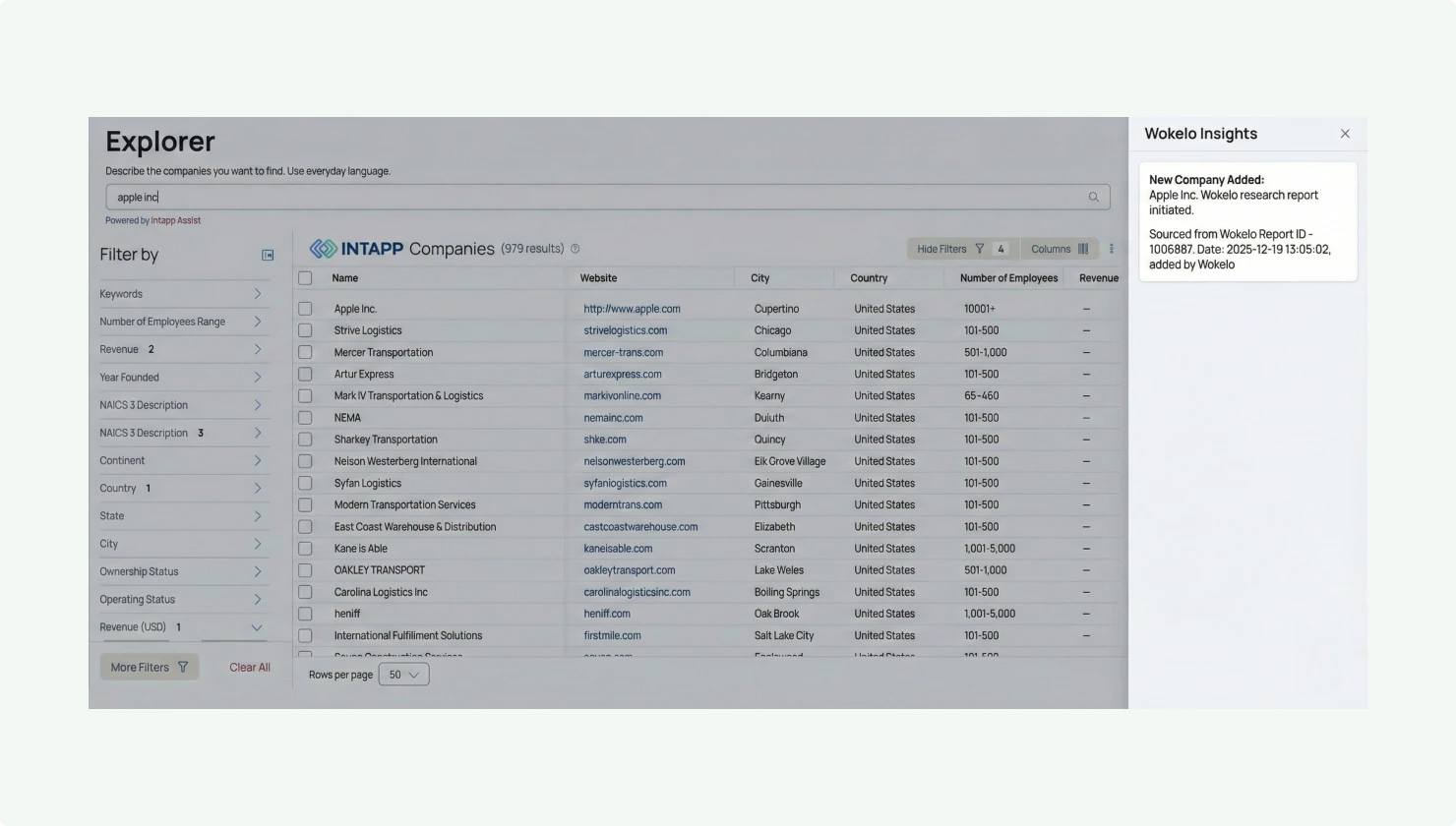Open the http://www.apple.com link

[x=632, y=309]
